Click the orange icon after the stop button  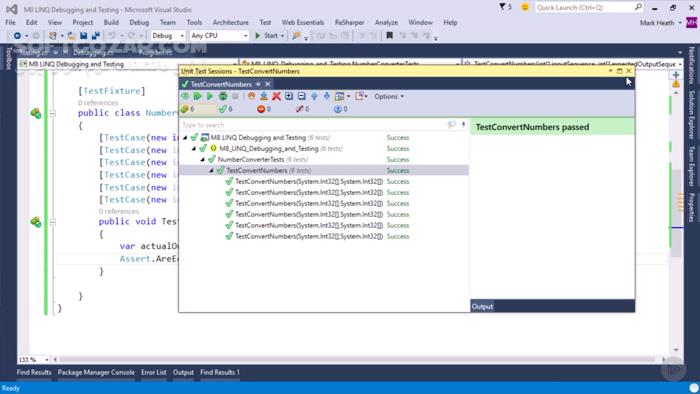coord(251,96)
